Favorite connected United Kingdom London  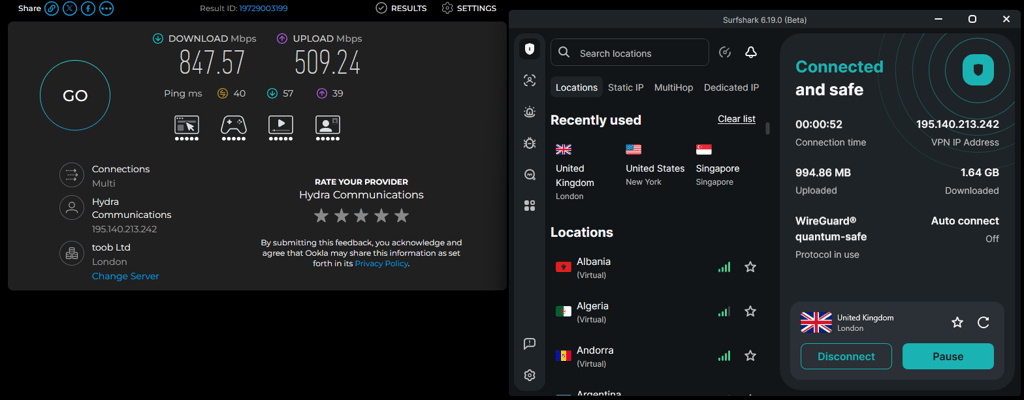[957, 322]
